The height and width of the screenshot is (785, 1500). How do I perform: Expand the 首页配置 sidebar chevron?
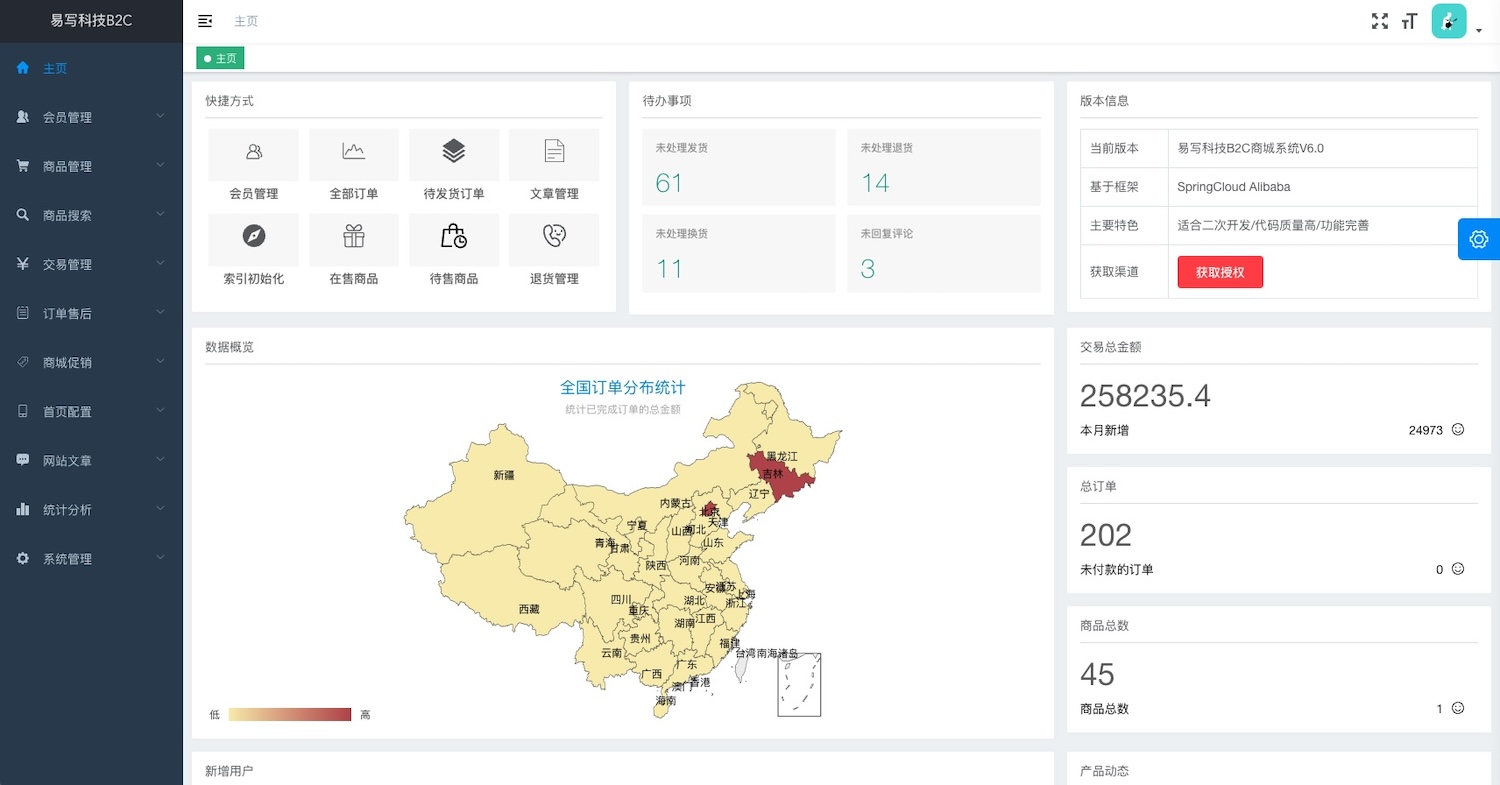(x=161, y=411)
